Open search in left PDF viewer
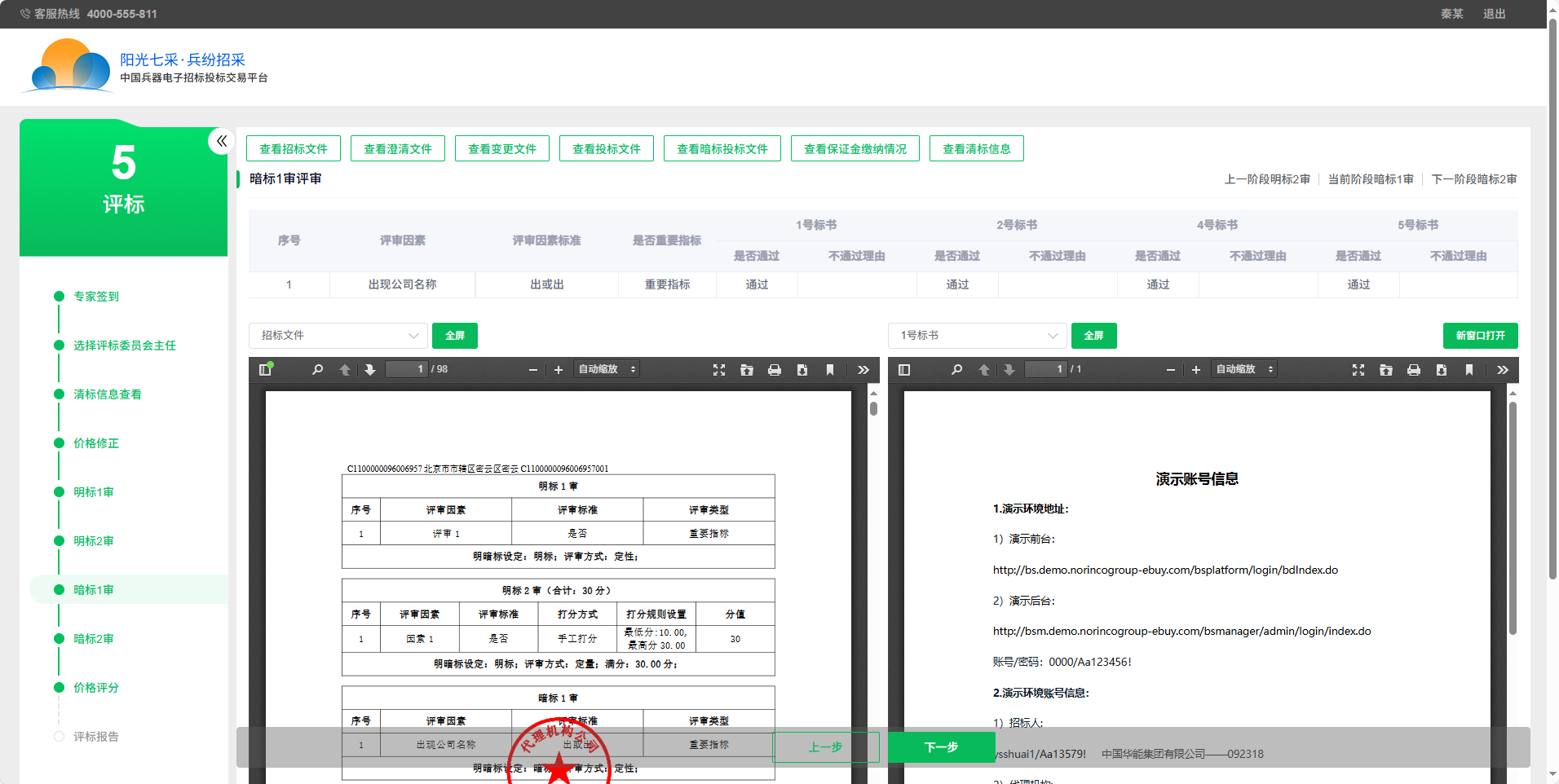The width and height of the screenshot is (1559, 784). (x=317, y=370)
